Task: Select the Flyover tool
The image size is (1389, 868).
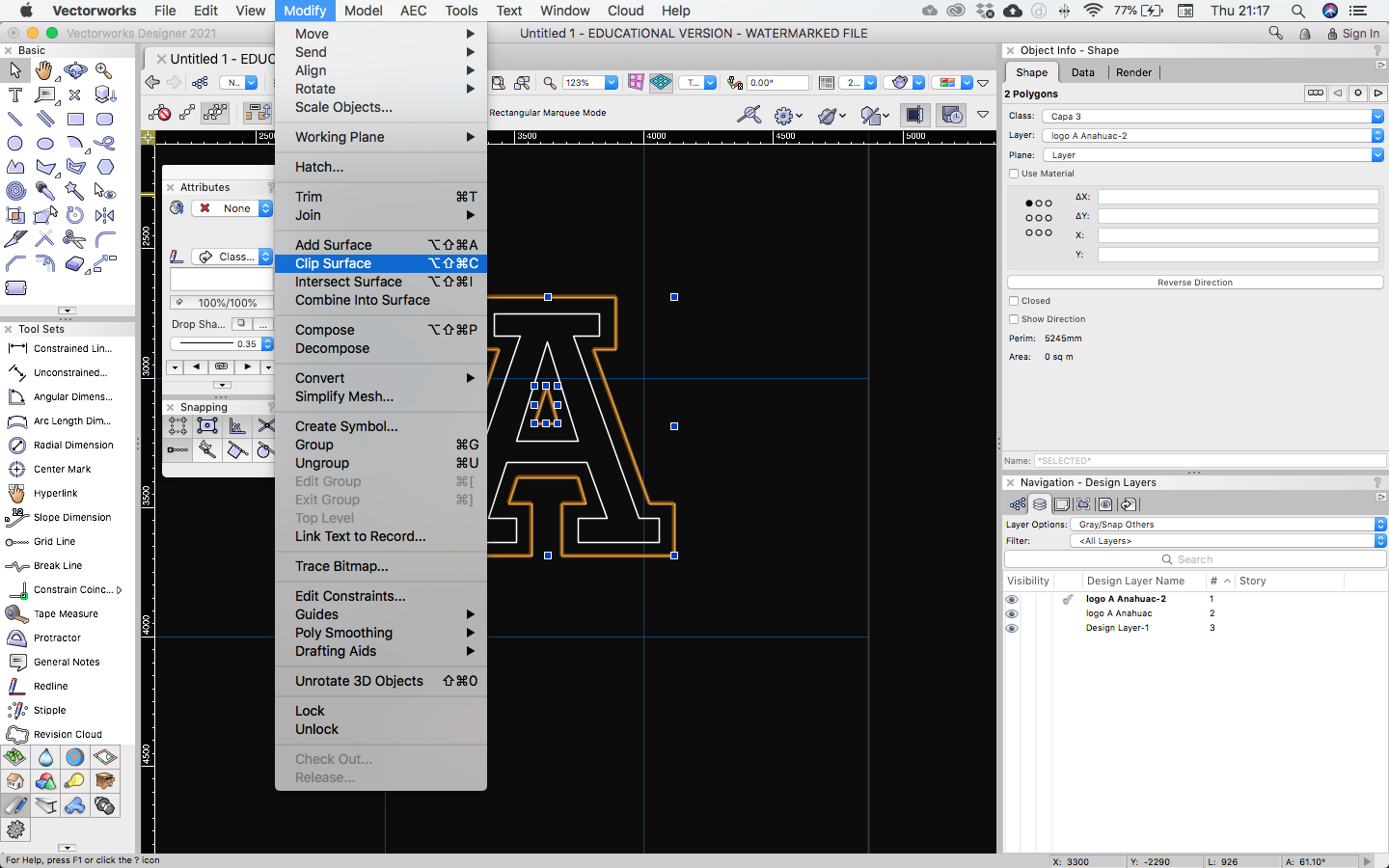Action: coord(75,70)
